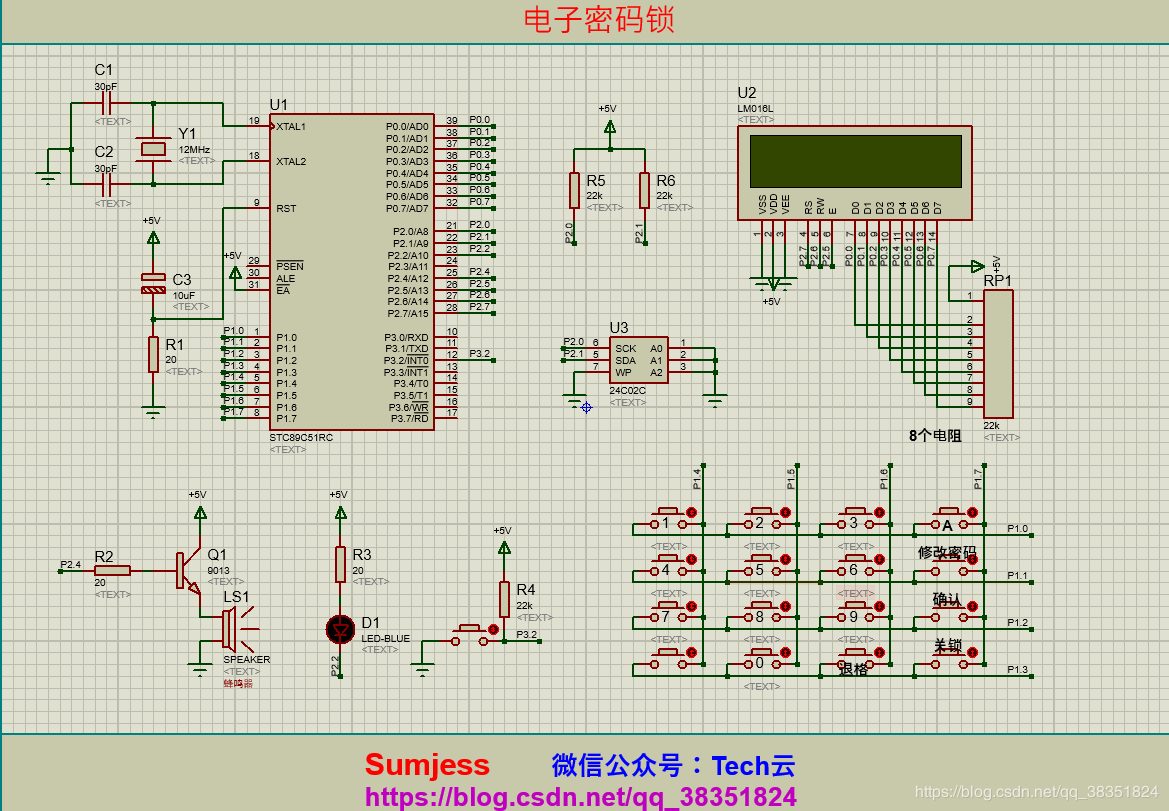Click the push button wired to P3.2

coord(470,635)
